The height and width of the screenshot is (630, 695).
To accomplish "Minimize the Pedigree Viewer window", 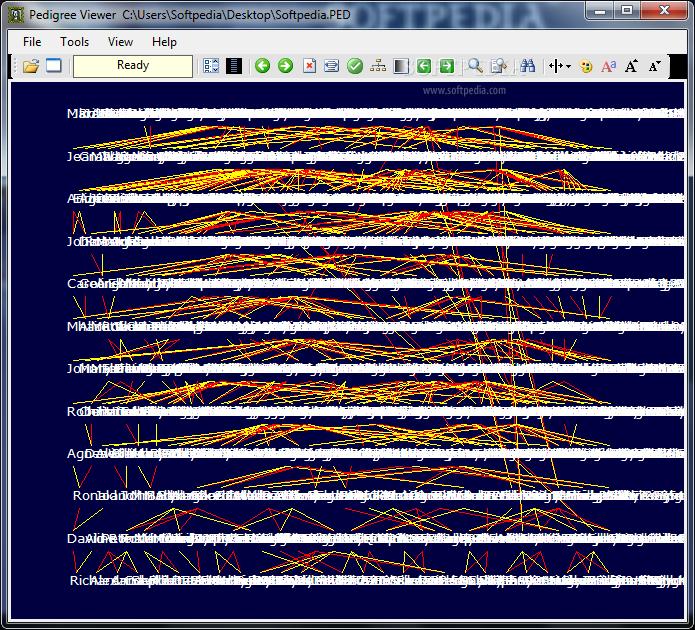I will click(600, 11).
